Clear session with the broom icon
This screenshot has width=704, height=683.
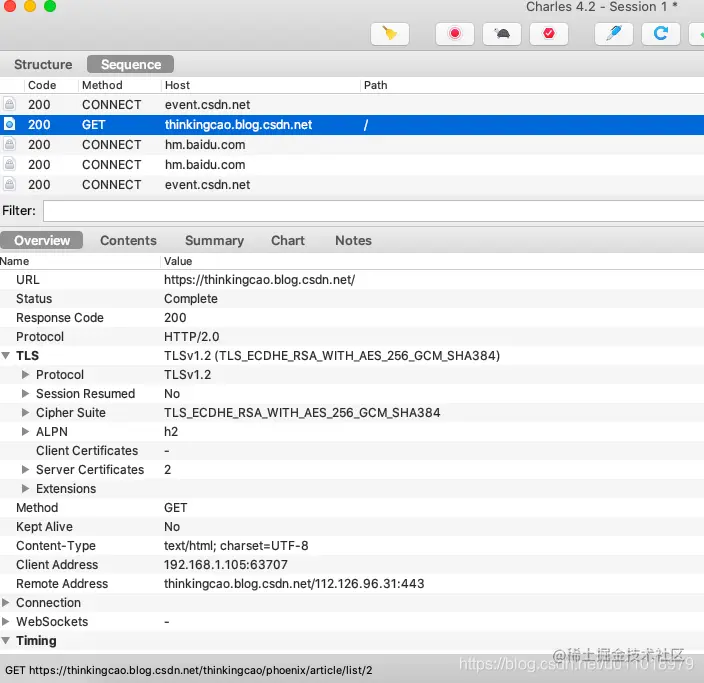tap(390, 34)
